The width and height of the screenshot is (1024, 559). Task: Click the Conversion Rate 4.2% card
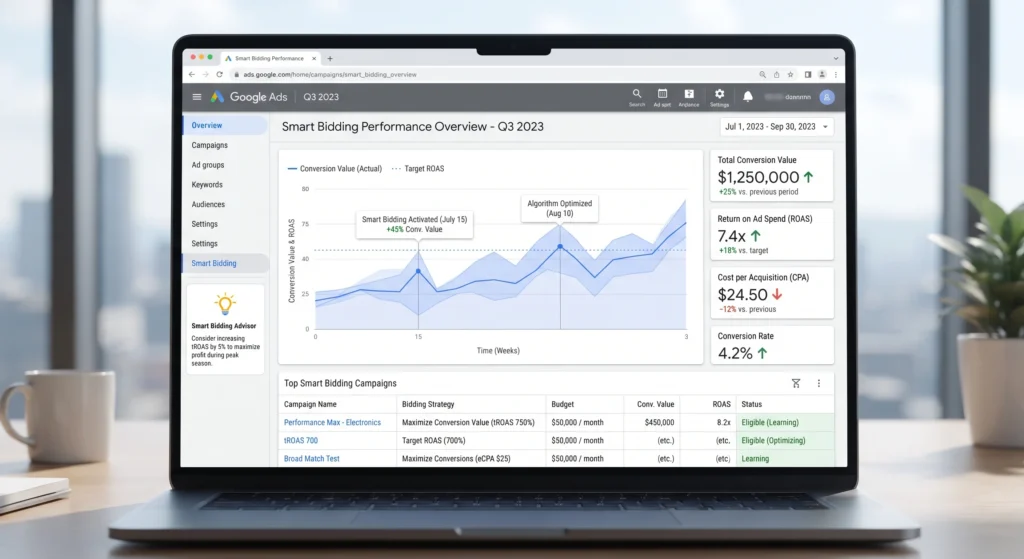click(772, 345)
